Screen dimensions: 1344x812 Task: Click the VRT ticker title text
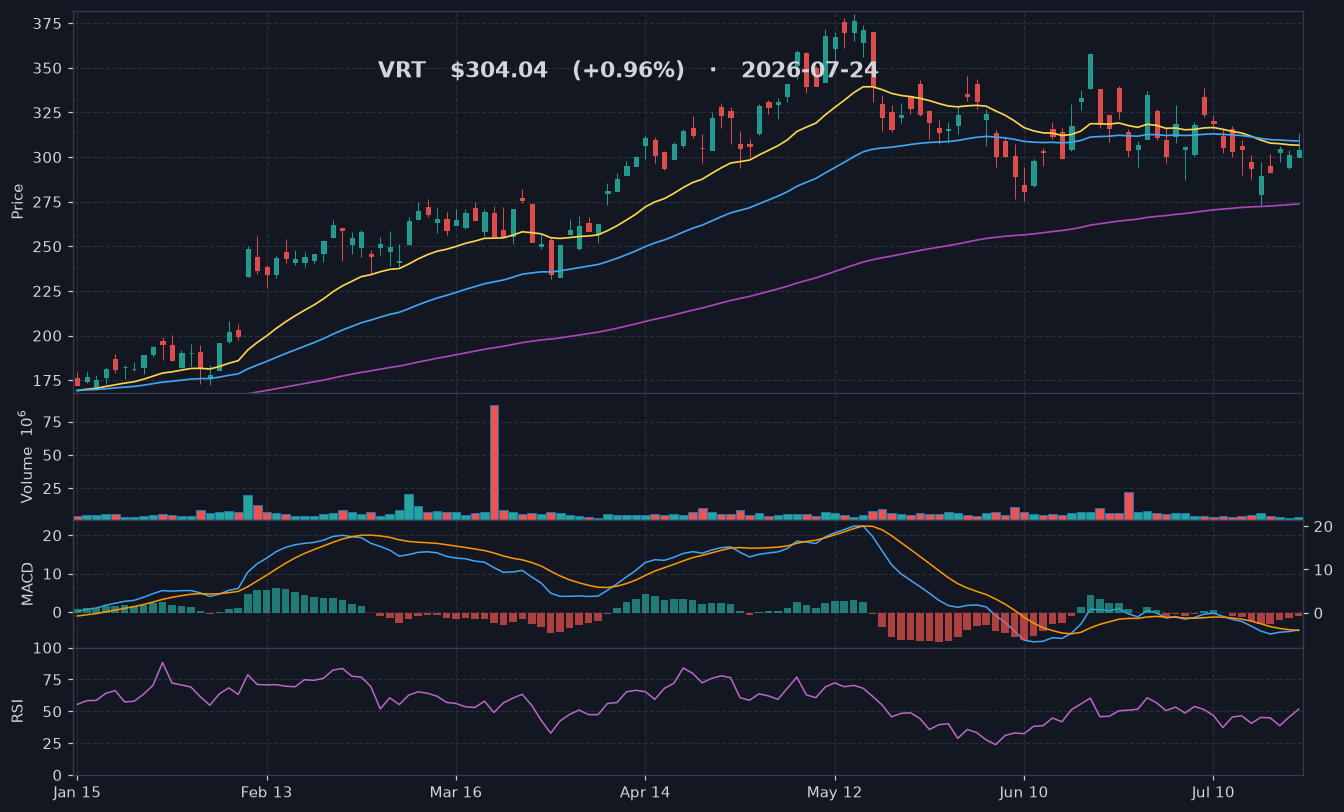pyautogui.click(x=401, y=71)
